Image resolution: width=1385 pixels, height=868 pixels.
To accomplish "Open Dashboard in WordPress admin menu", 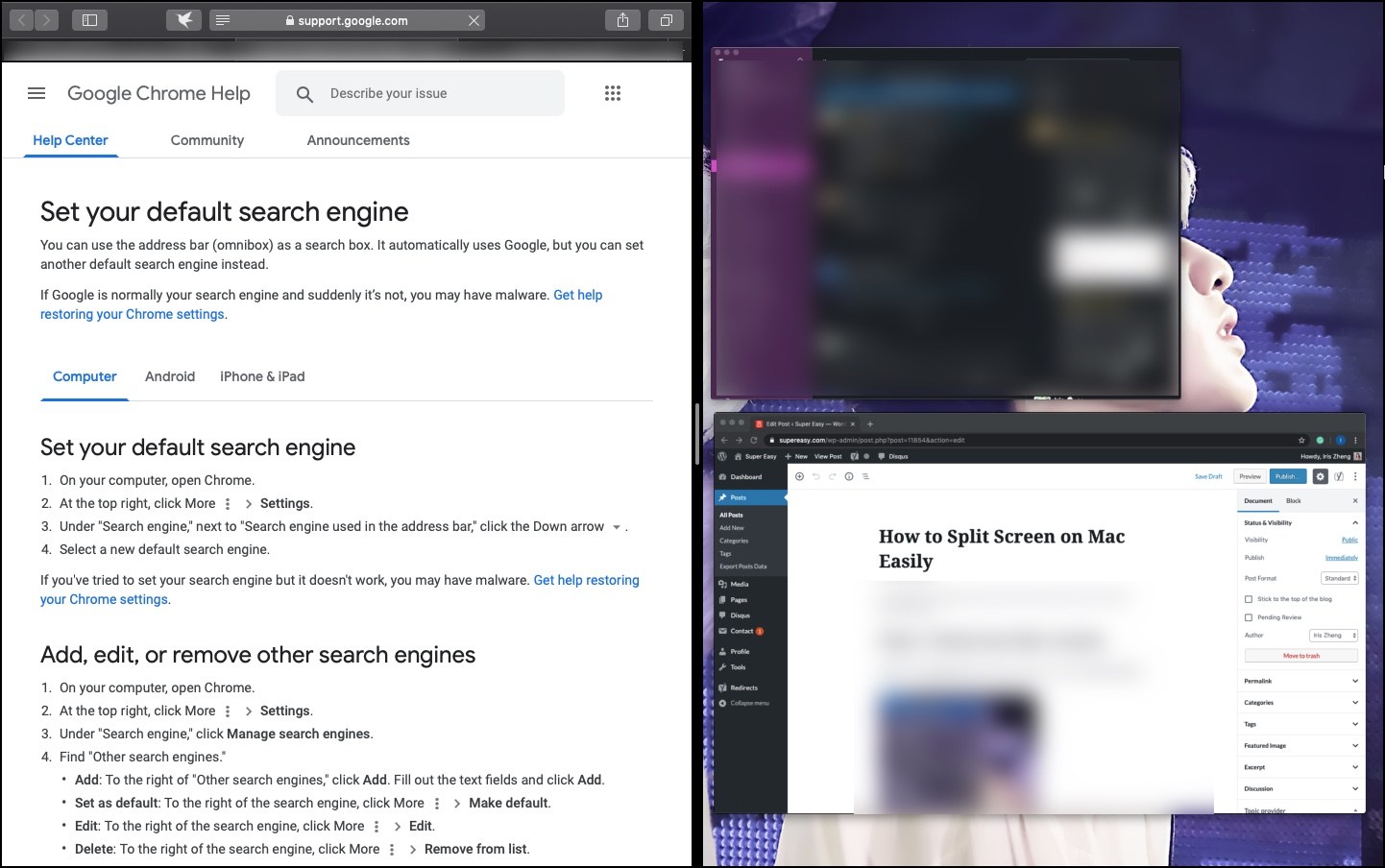I will tap(750, 476).
